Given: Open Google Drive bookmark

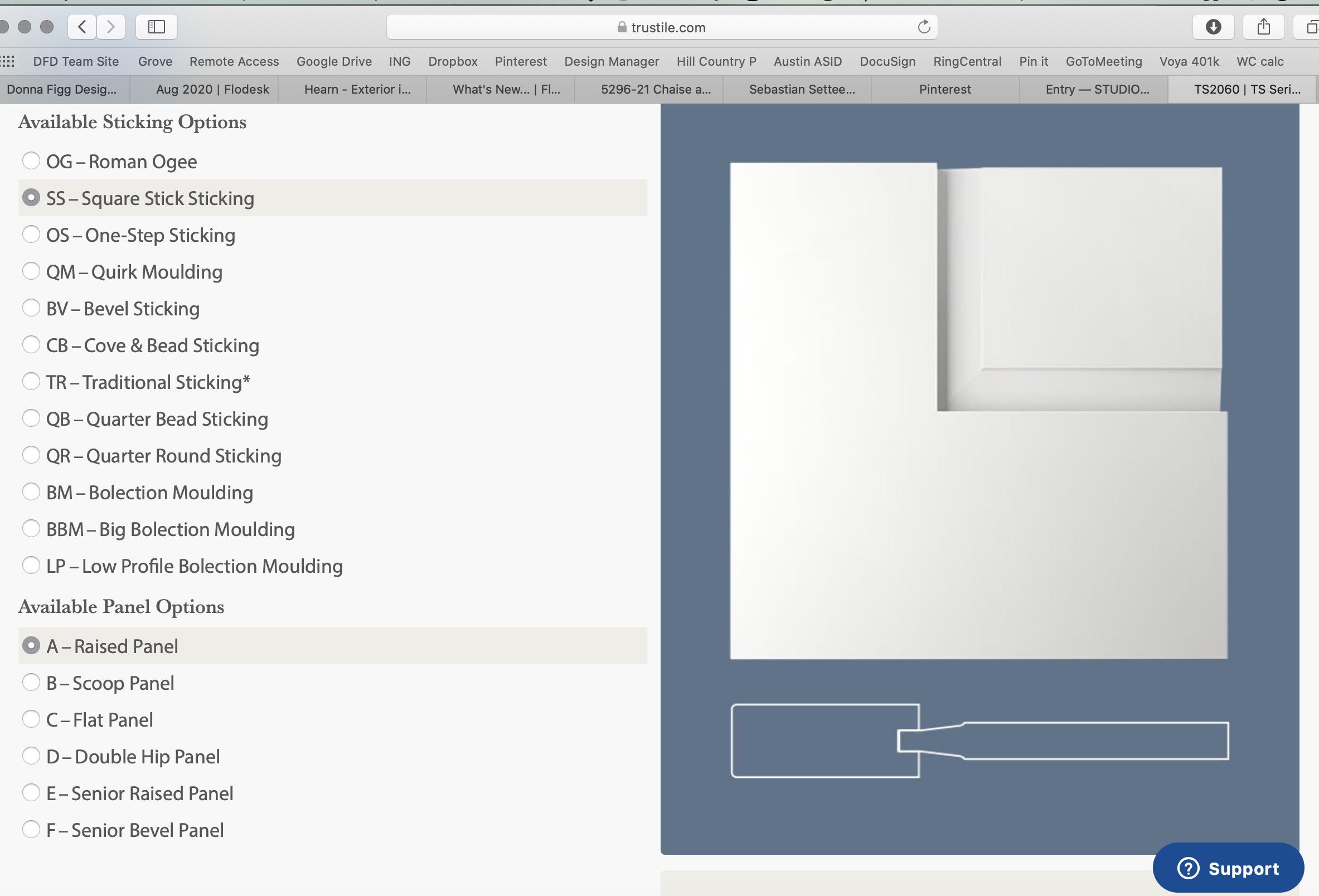Looking at the screenshot, I should (334, 61).
